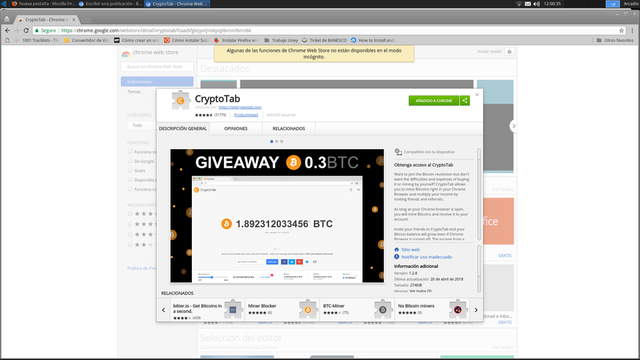This screenshot has width=640, height=360.
Task: Show previous related extensions with left chevron
Action: [164, 310]
